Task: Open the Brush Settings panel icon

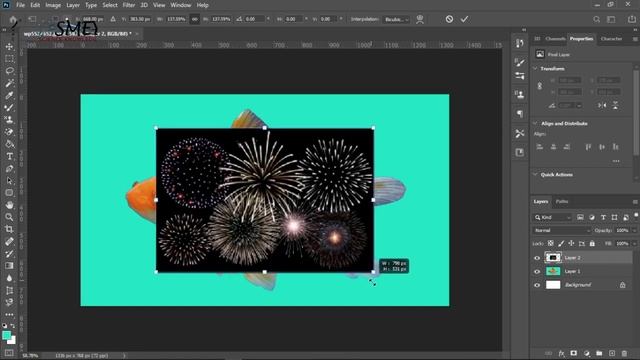Action: (520, 62)
